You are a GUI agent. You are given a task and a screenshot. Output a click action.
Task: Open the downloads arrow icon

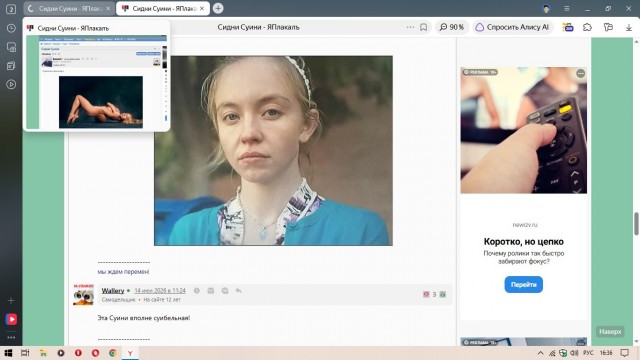629,27
